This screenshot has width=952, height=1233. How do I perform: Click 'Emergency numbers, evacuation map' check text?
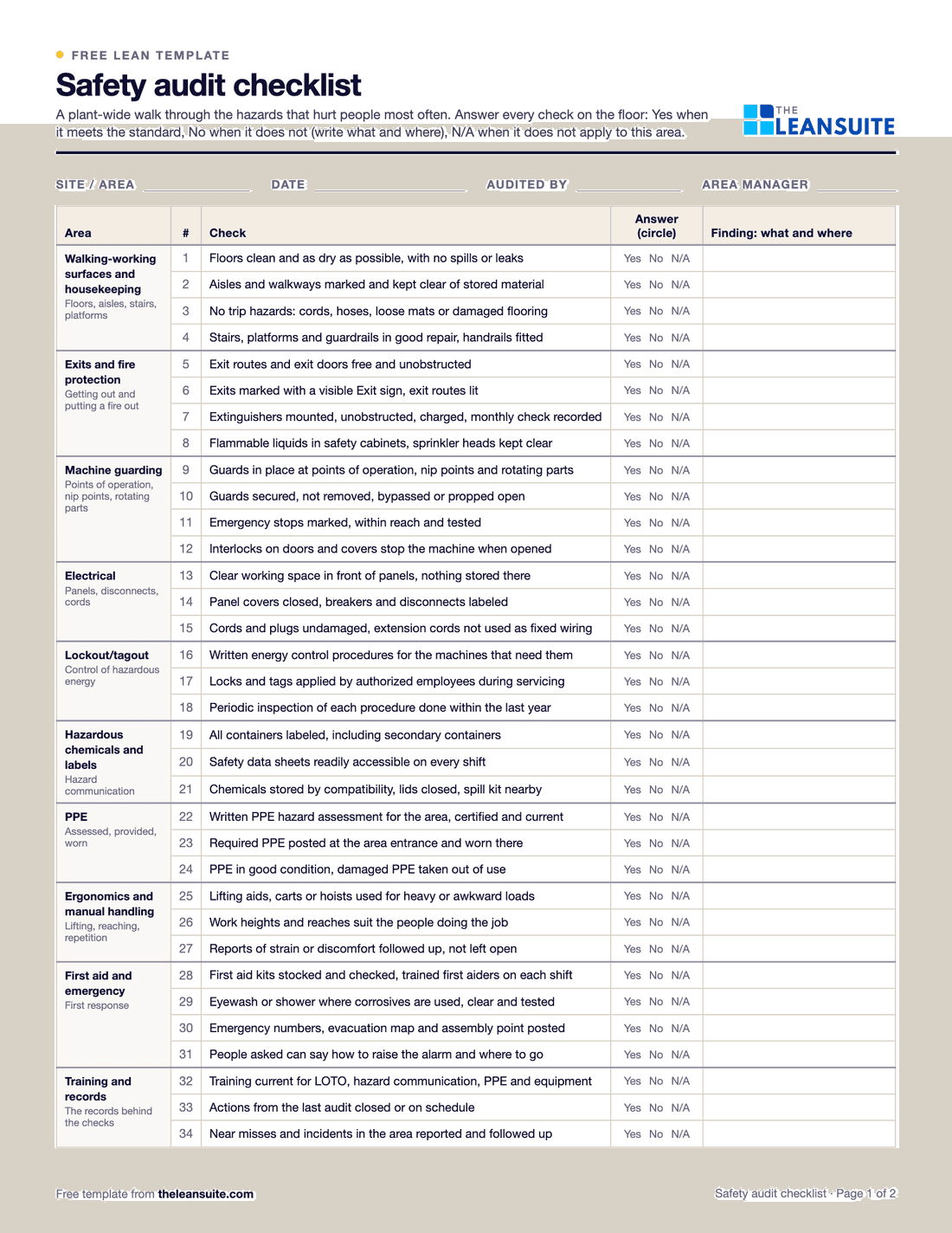(387, 1028)
